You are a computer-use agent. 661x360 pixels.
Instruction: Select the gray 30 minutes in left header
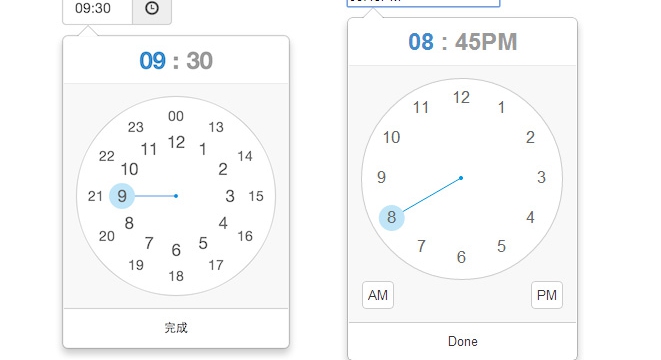[x=199, y=61]
